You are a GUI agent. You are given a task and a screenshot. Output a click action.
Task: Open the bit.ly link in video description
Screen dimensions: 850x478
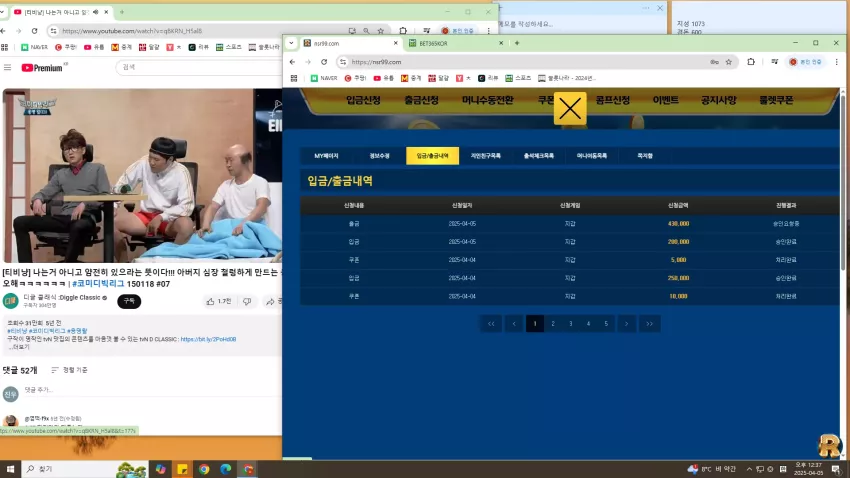[x=208, y=339]
